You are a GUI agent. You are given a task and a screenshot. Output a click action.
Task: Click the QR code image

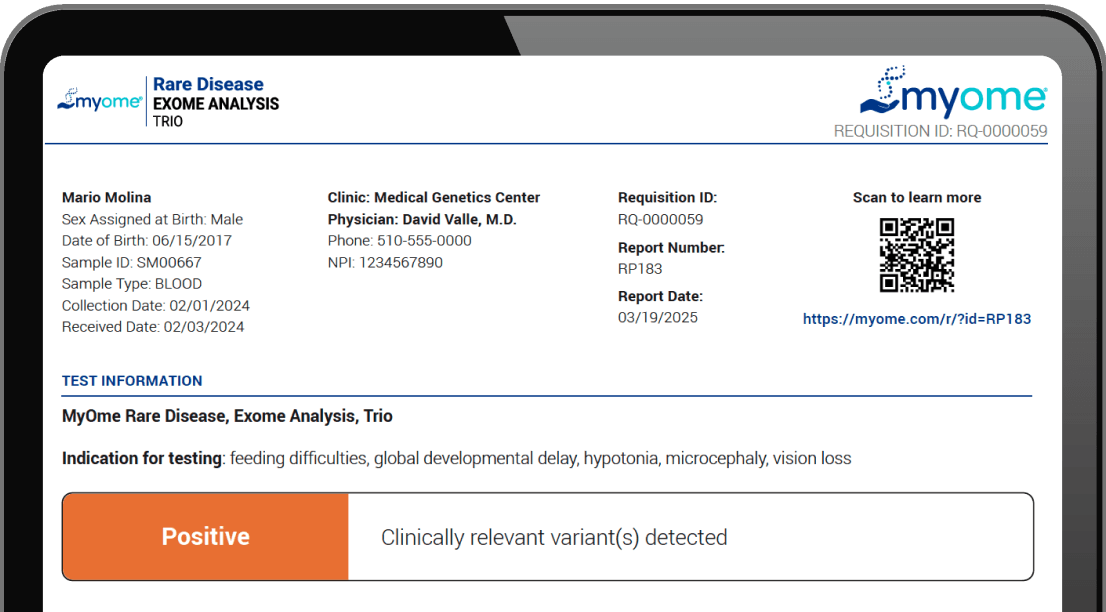click(x=916, y=255)
